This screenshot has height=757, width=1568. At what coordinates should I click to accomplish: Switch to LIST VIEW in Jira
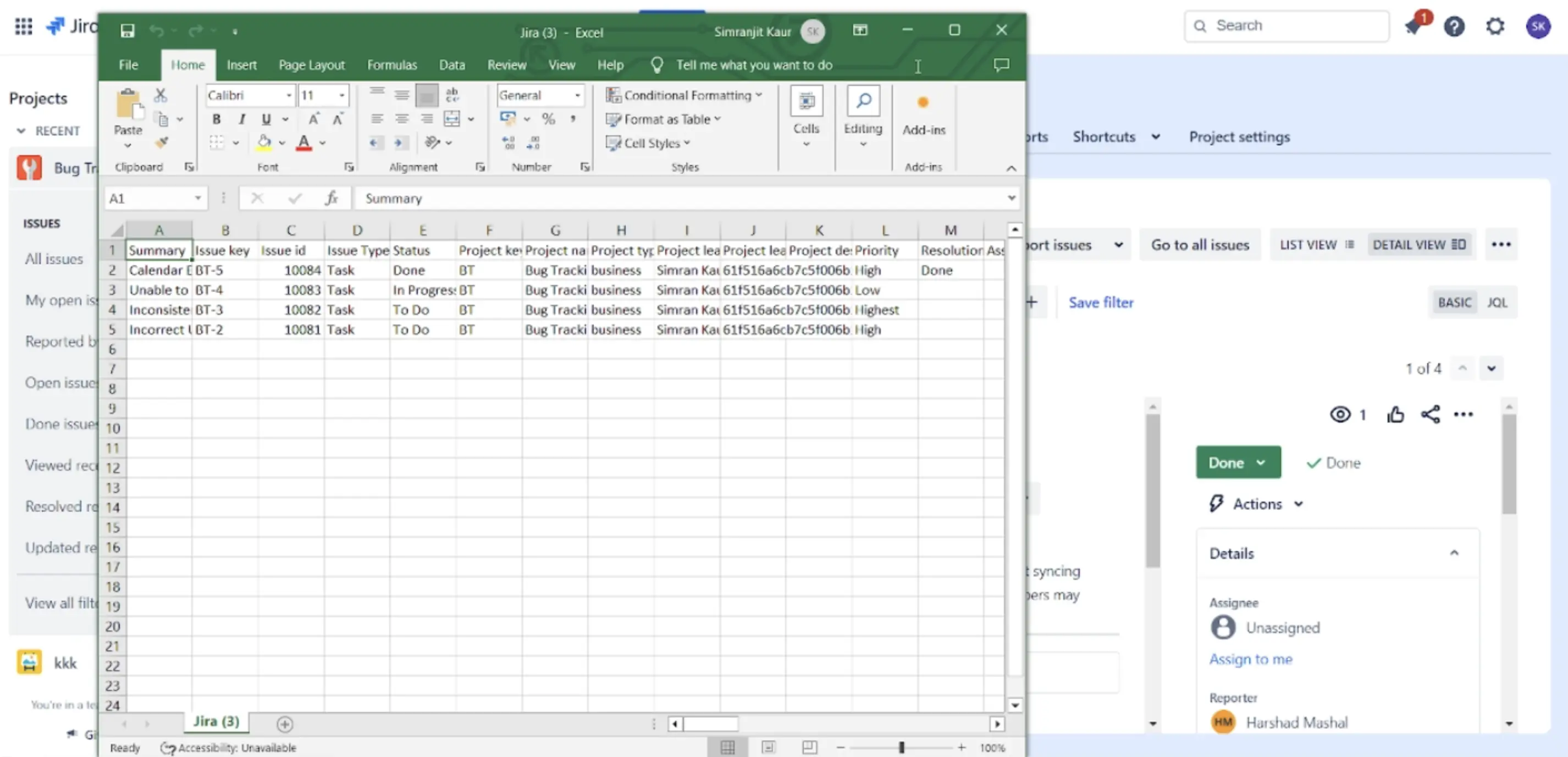[x=1317, y=245]
